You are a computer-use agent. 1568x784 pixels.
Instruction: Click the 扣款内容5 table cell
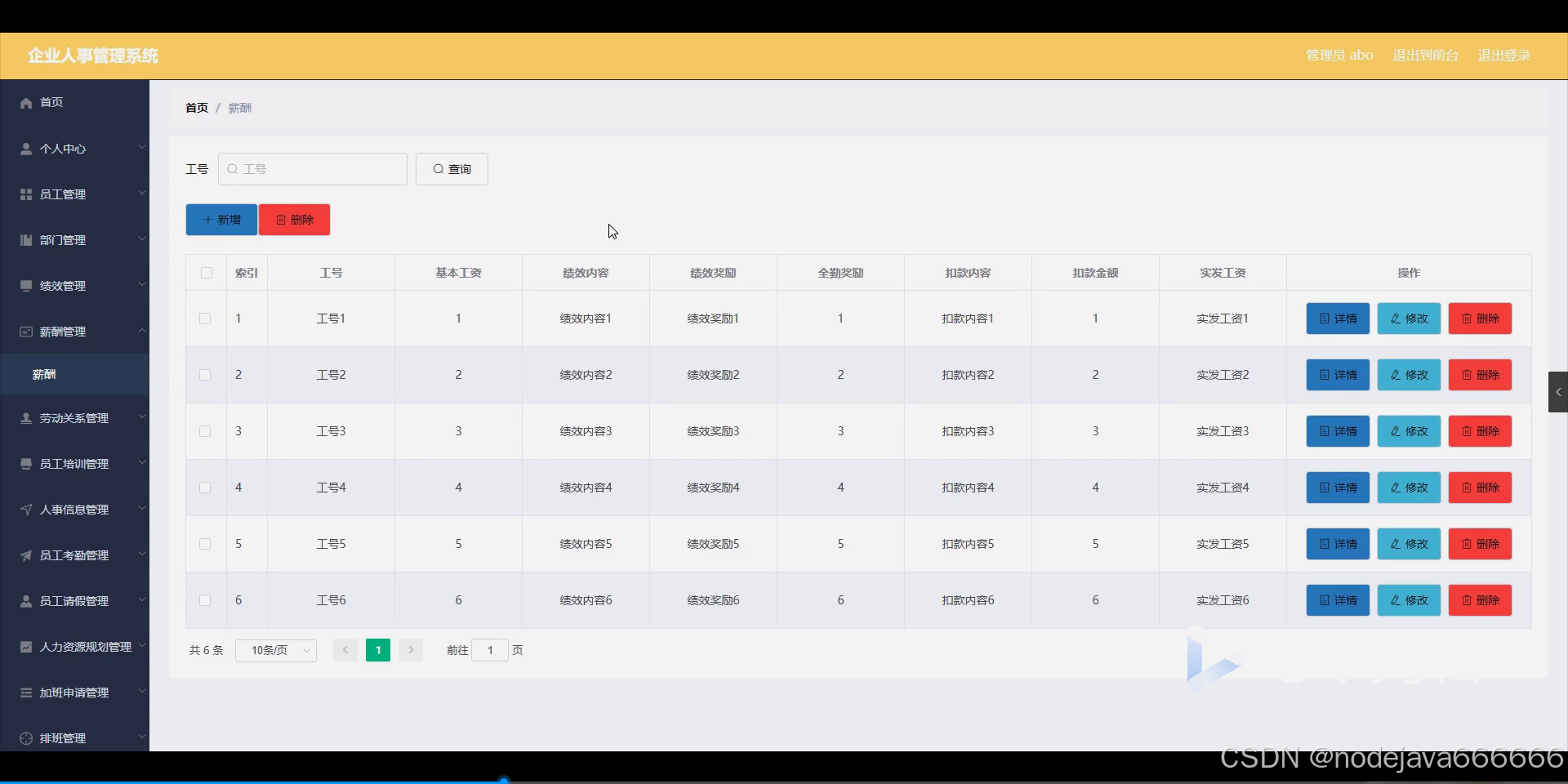(968, 544)
